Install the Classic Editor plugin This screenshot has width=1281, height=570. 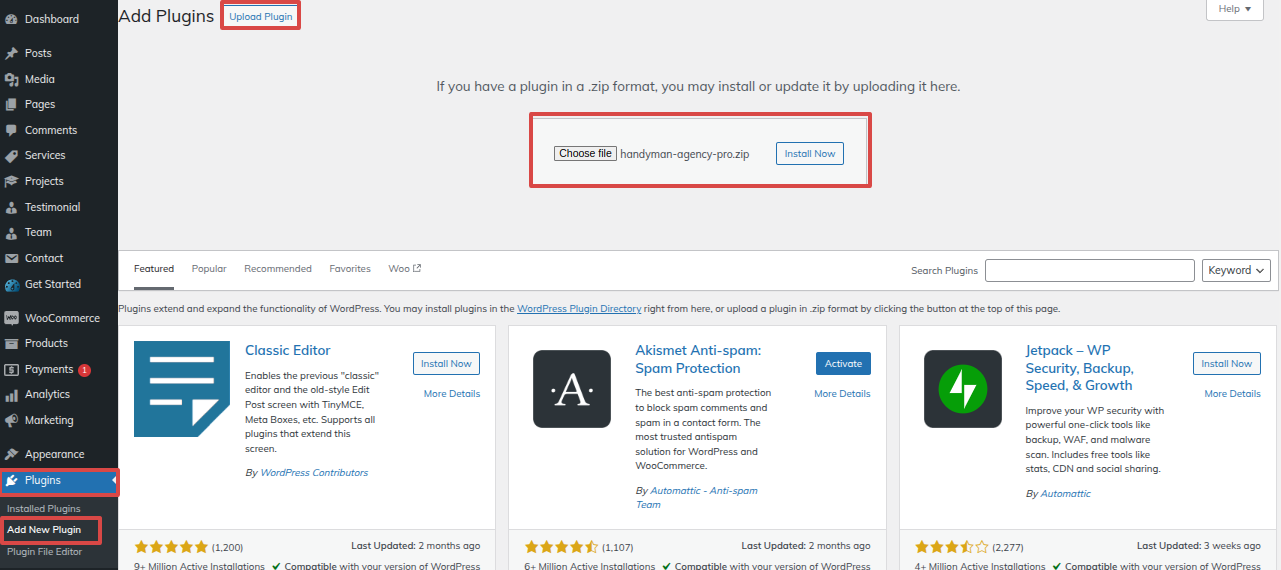[446, 364]
